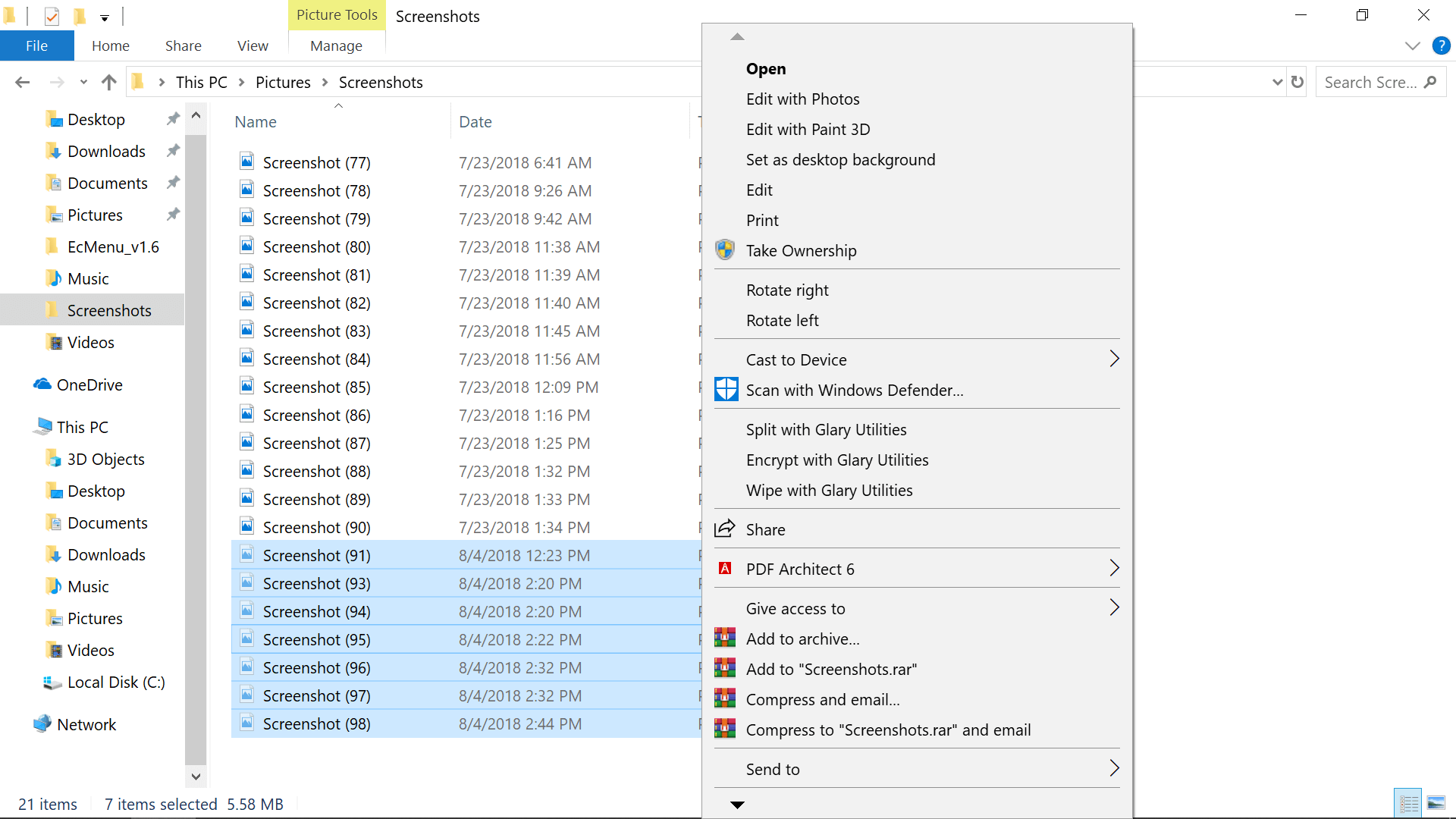Select Edit with Photos menu option
The width and height of the screenshot is (1456, 819).
click(803, 98)
